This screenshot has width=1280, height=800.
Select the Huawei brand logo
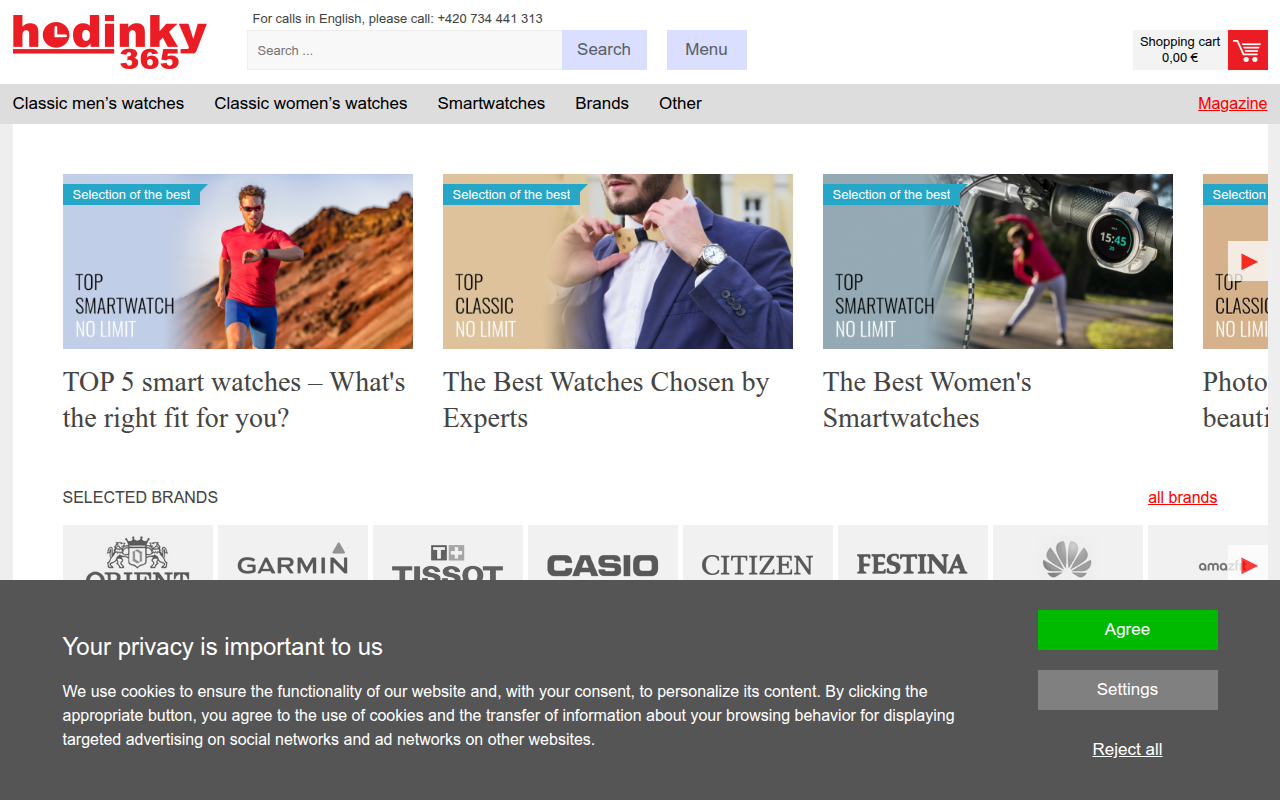(x=1068, y=553)
